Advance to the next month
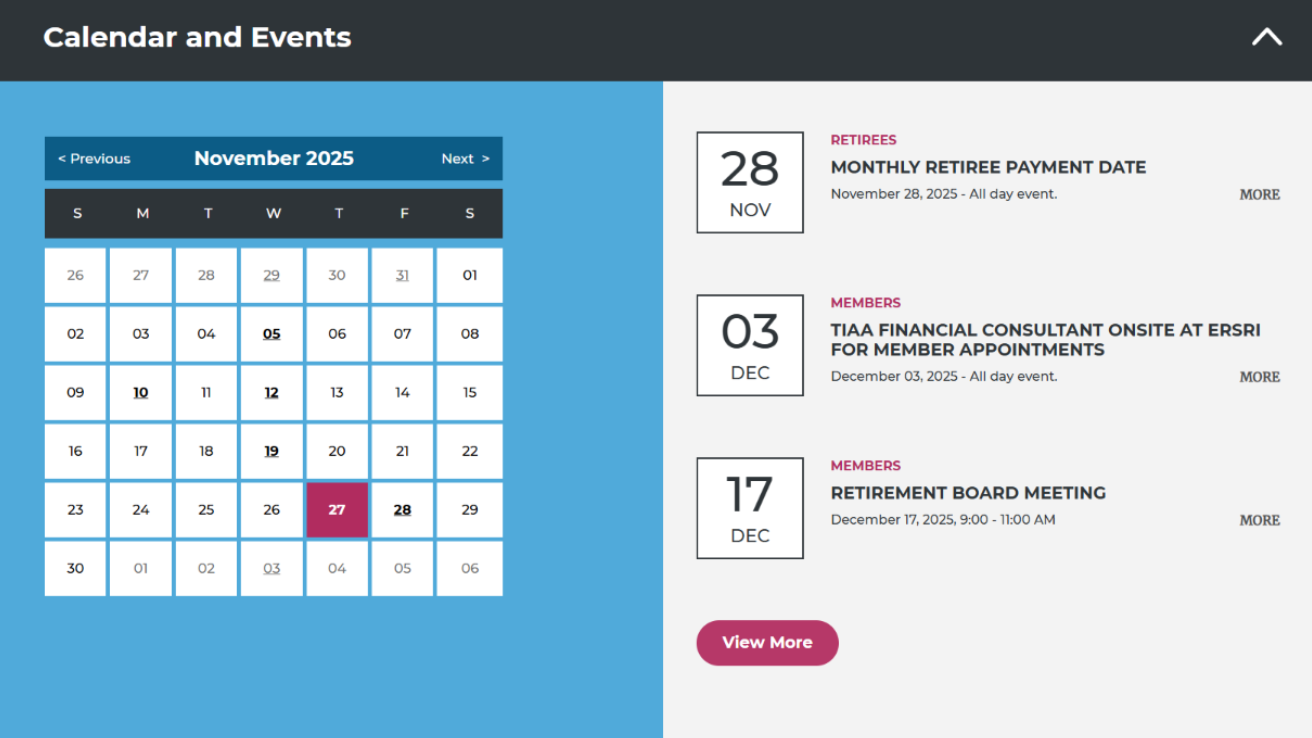The image size is (1312, 738). (x=465, y=159)
